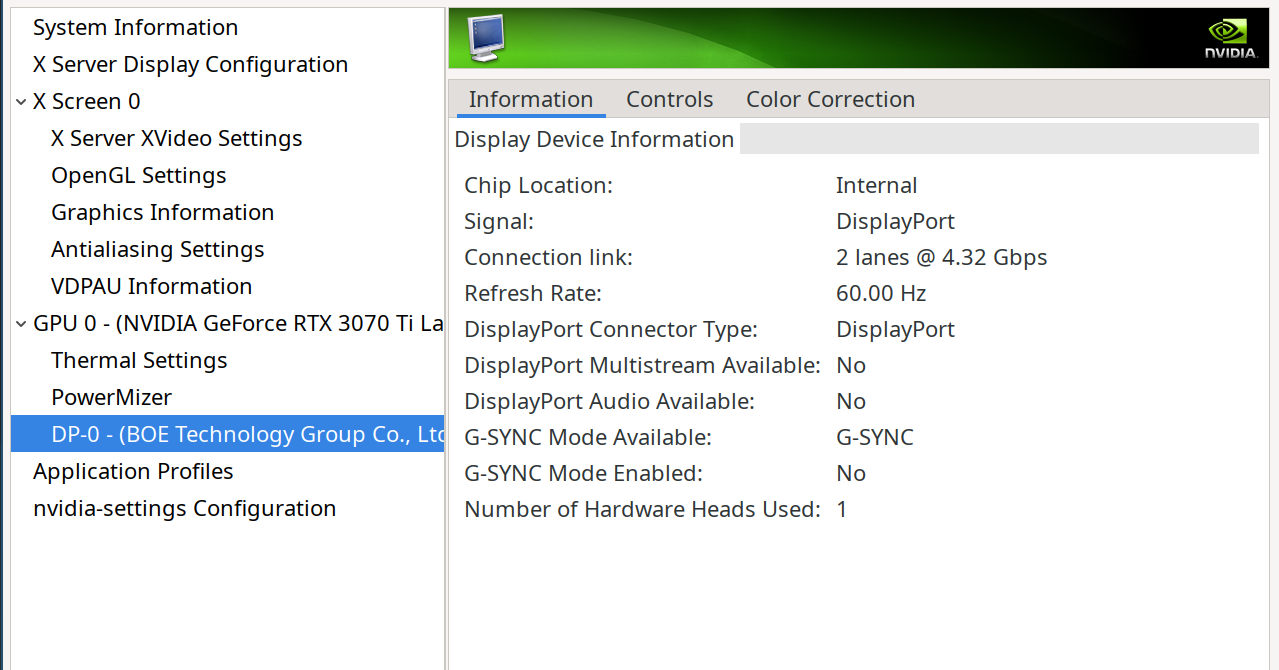Screen dimensions: 1279x670
Task: Open nvidia-settings Configuration page
Action: click(185, 508)
